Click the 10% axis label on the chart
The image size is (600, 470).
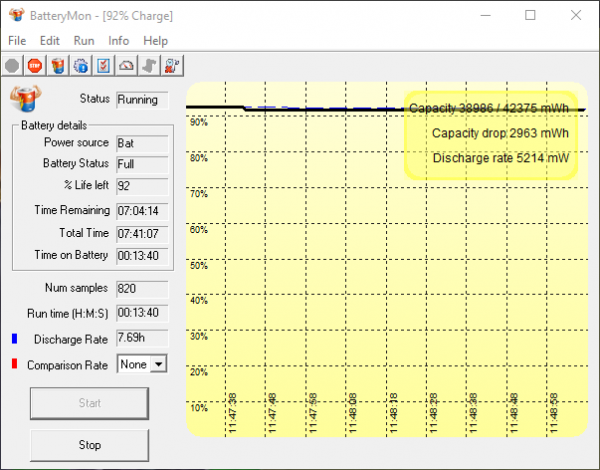[199, 408]
